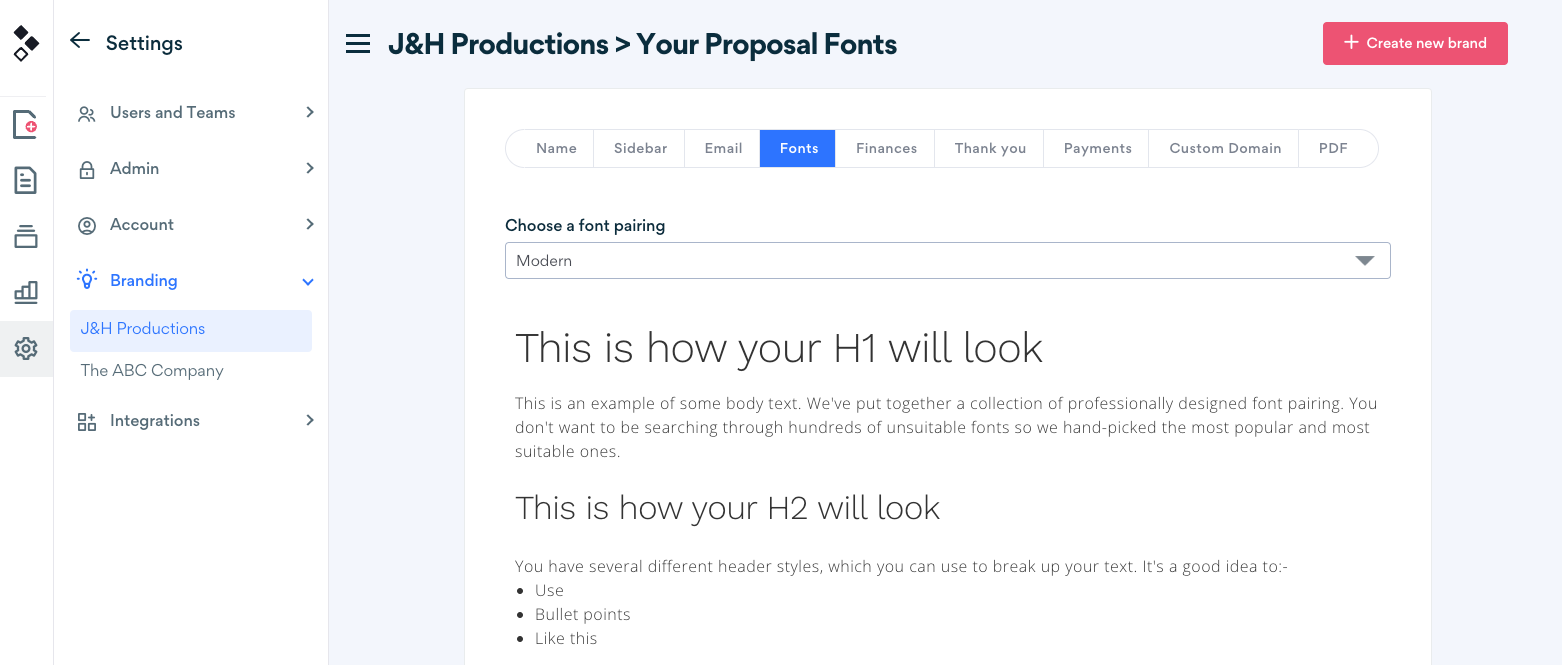Select The ABC Company brand
Viewport: 1562px width, 665px height.
(x=151, y=370)
